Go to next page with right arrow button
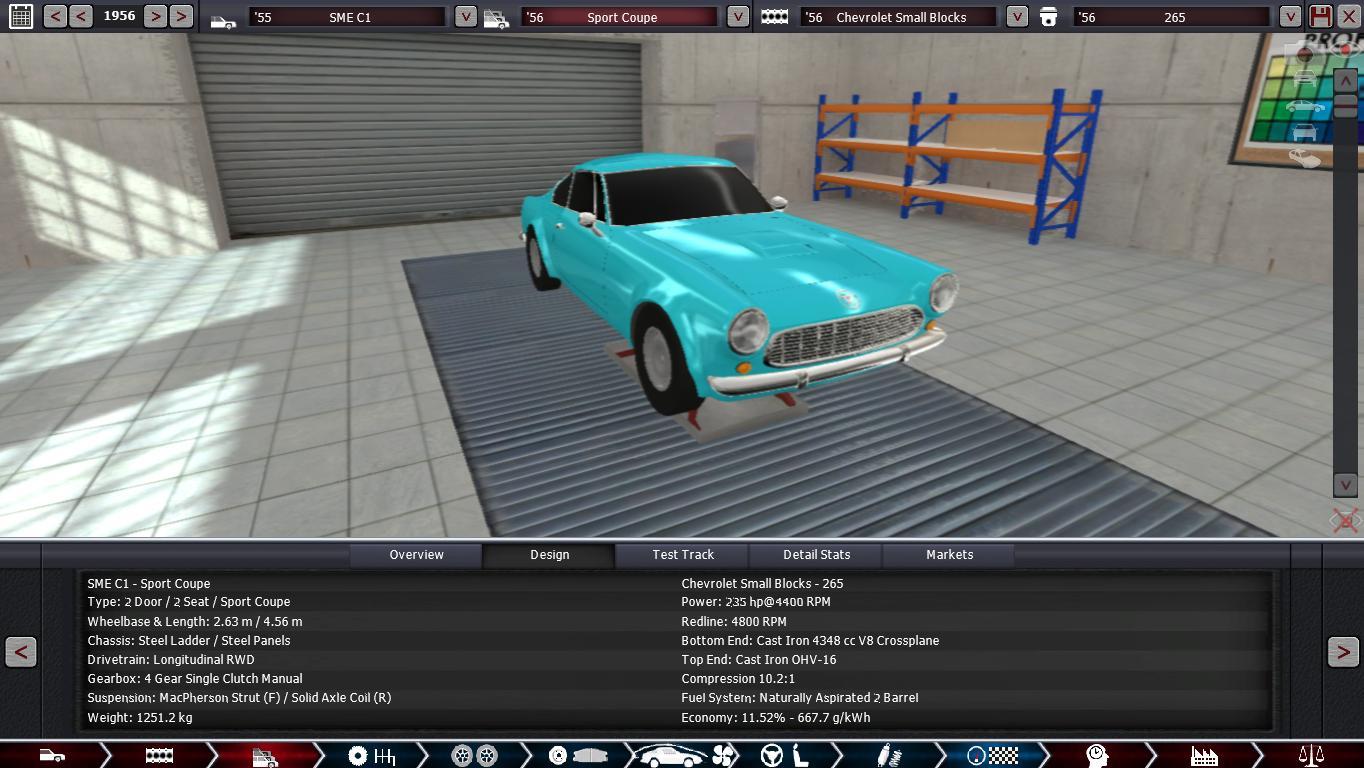1364x768 pixels. click(x=1342, y=652)
